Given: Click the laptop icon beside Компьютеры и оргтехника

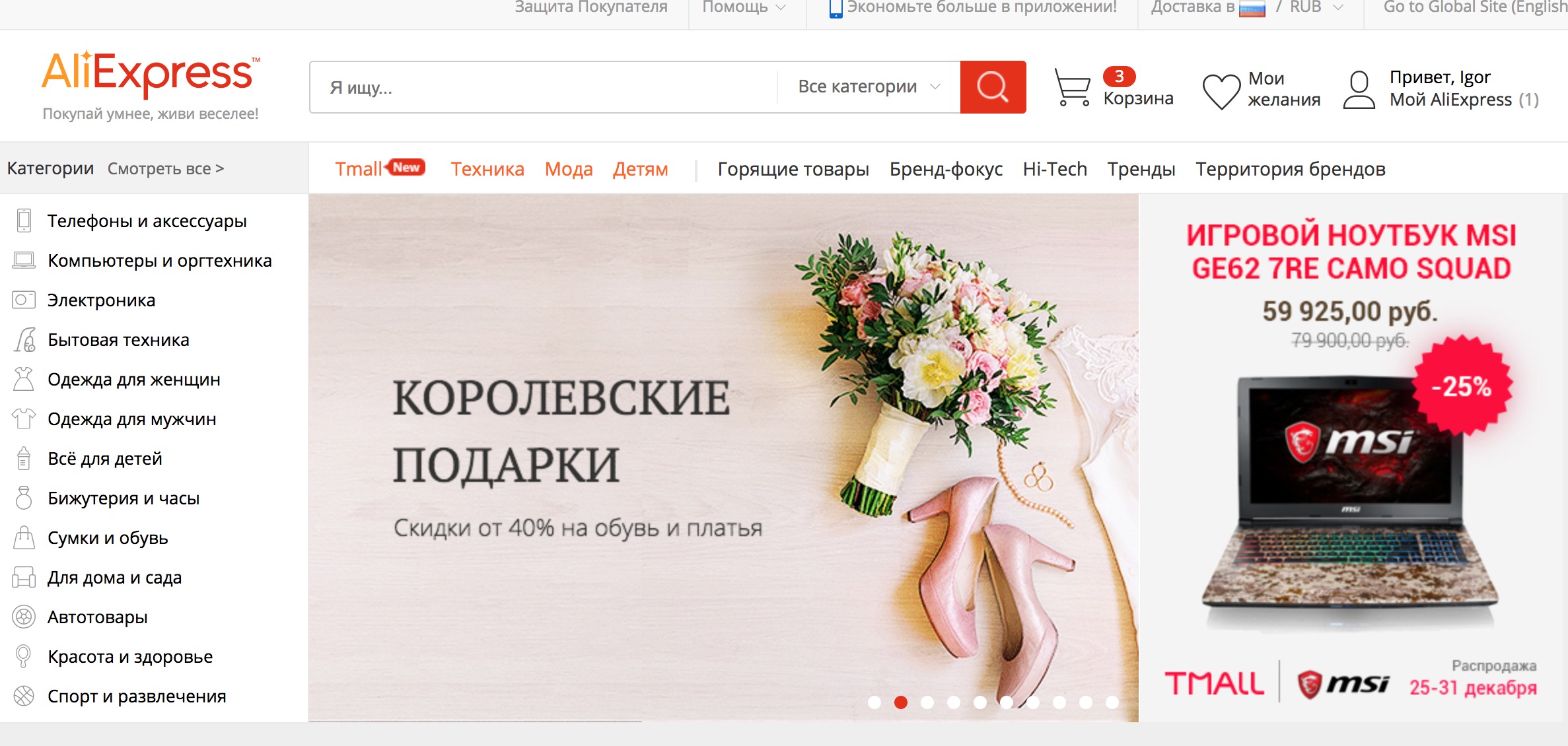Looking at the screenshot, I should click(x=24, y=260).
